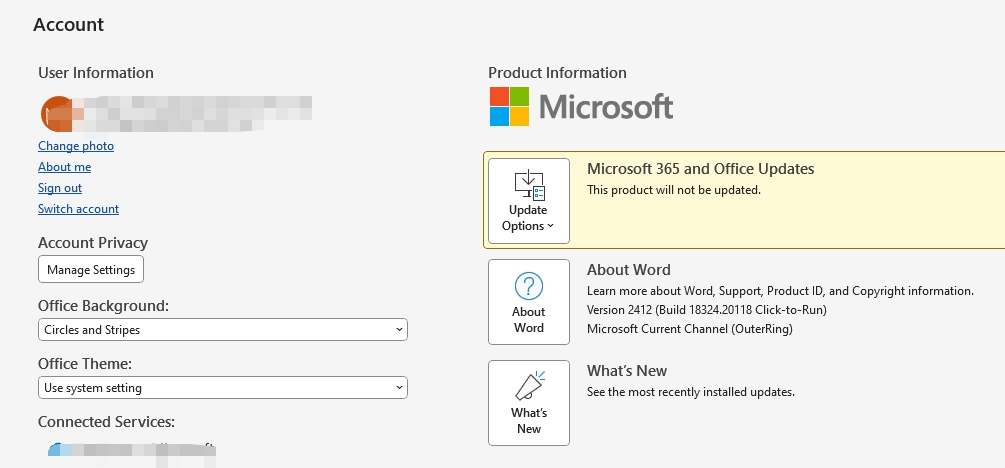Click the Sign out link

(x=60, y=188)
